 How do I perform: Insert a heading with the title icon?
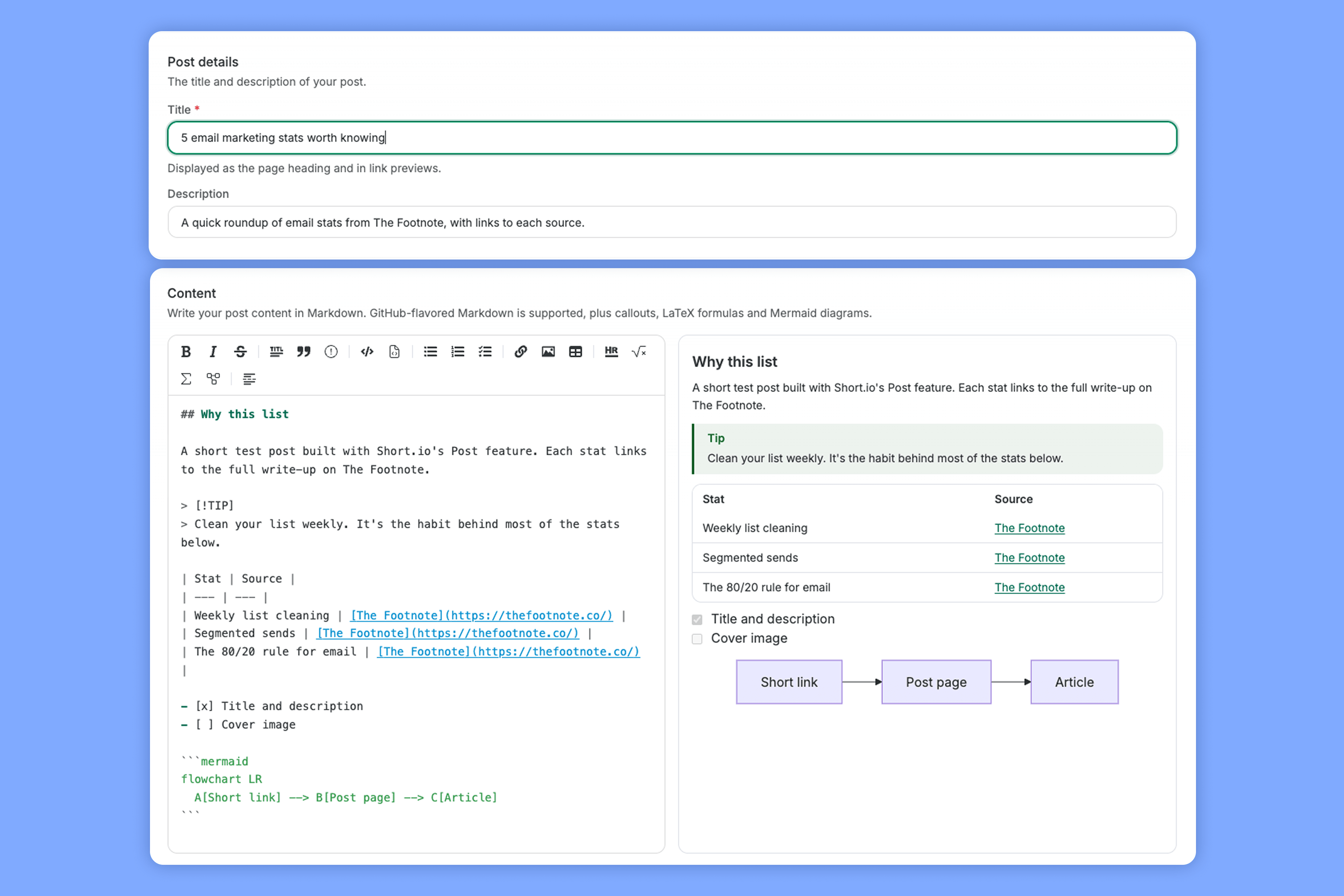(x=276, y=351)
